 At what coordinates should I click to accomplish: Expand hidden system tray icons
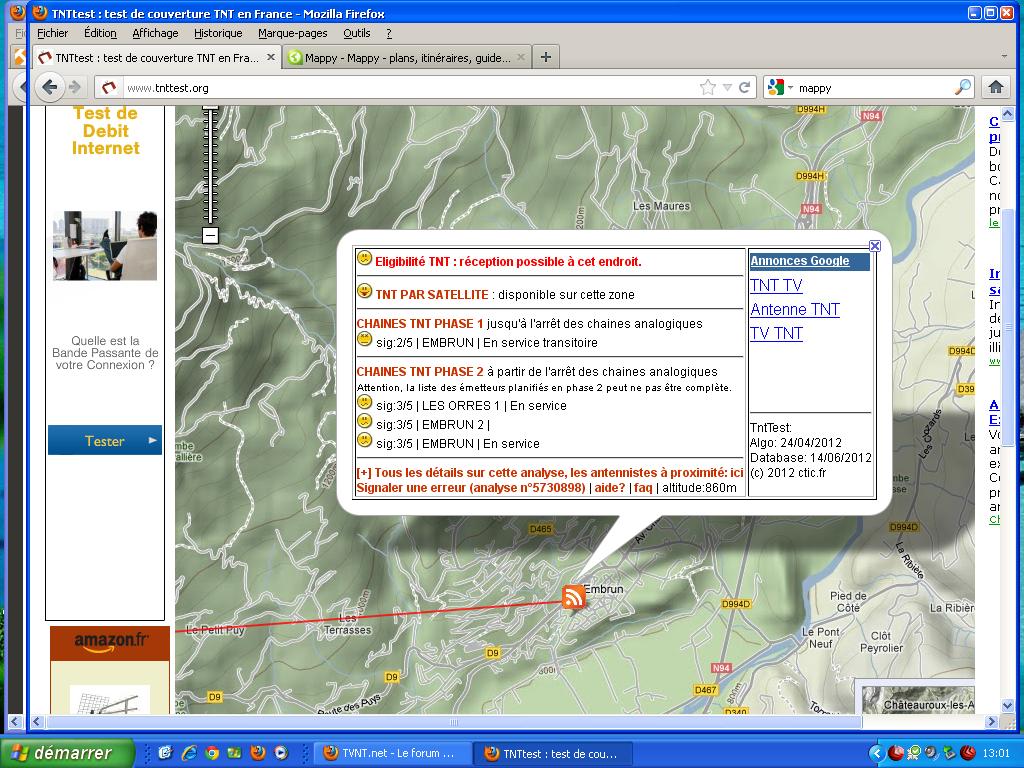click(876, 753)
